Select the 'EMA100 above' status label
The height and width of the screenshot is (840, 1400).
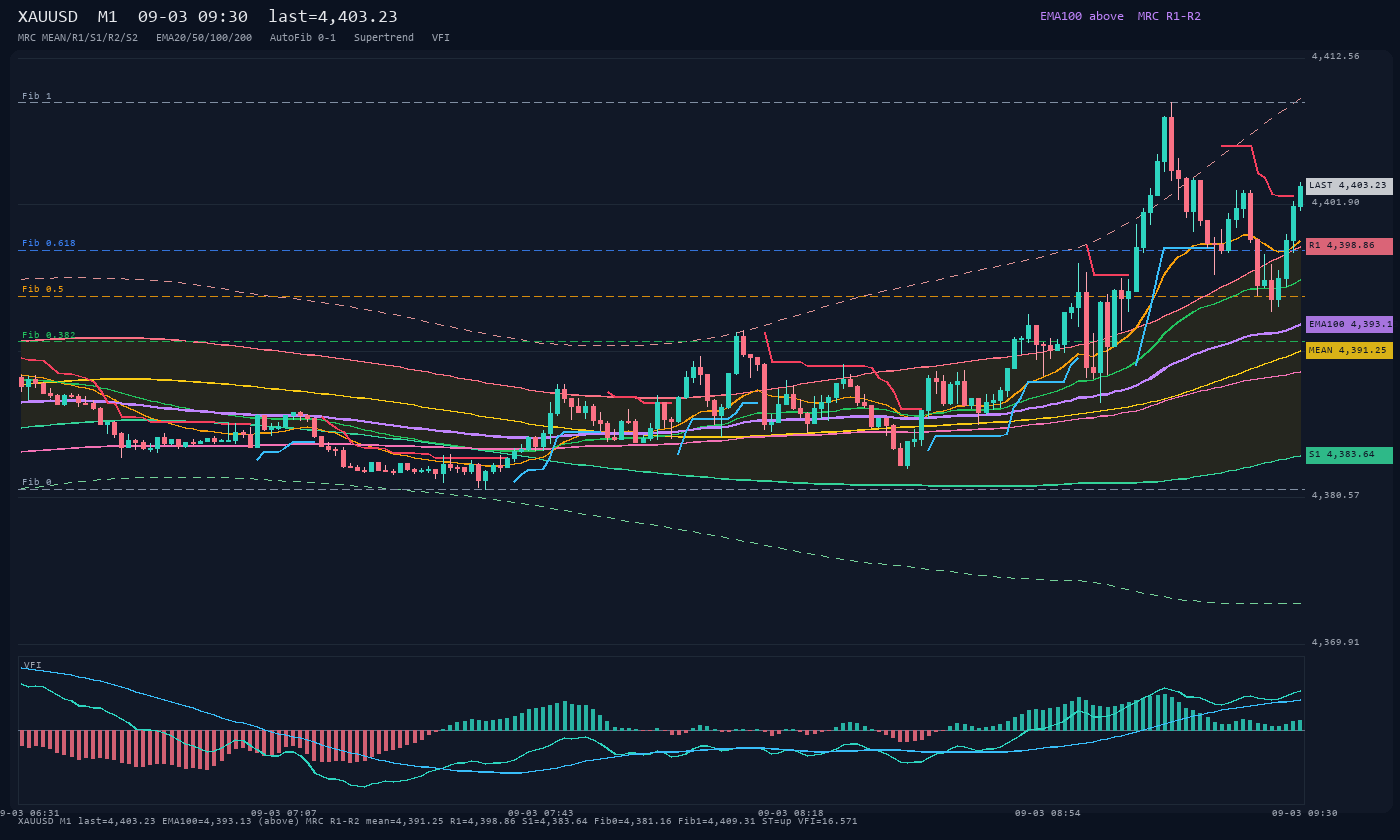[x=1082, y=16]
